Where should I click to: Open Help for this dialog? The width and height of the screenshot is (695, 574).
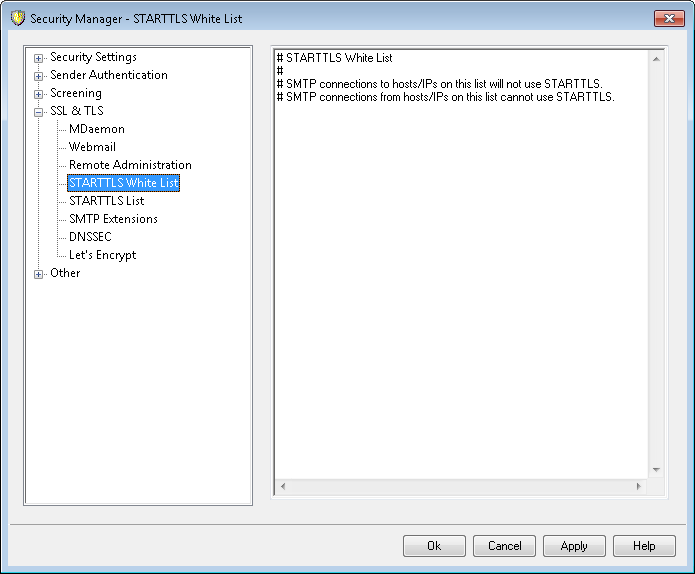pos(644,546)
